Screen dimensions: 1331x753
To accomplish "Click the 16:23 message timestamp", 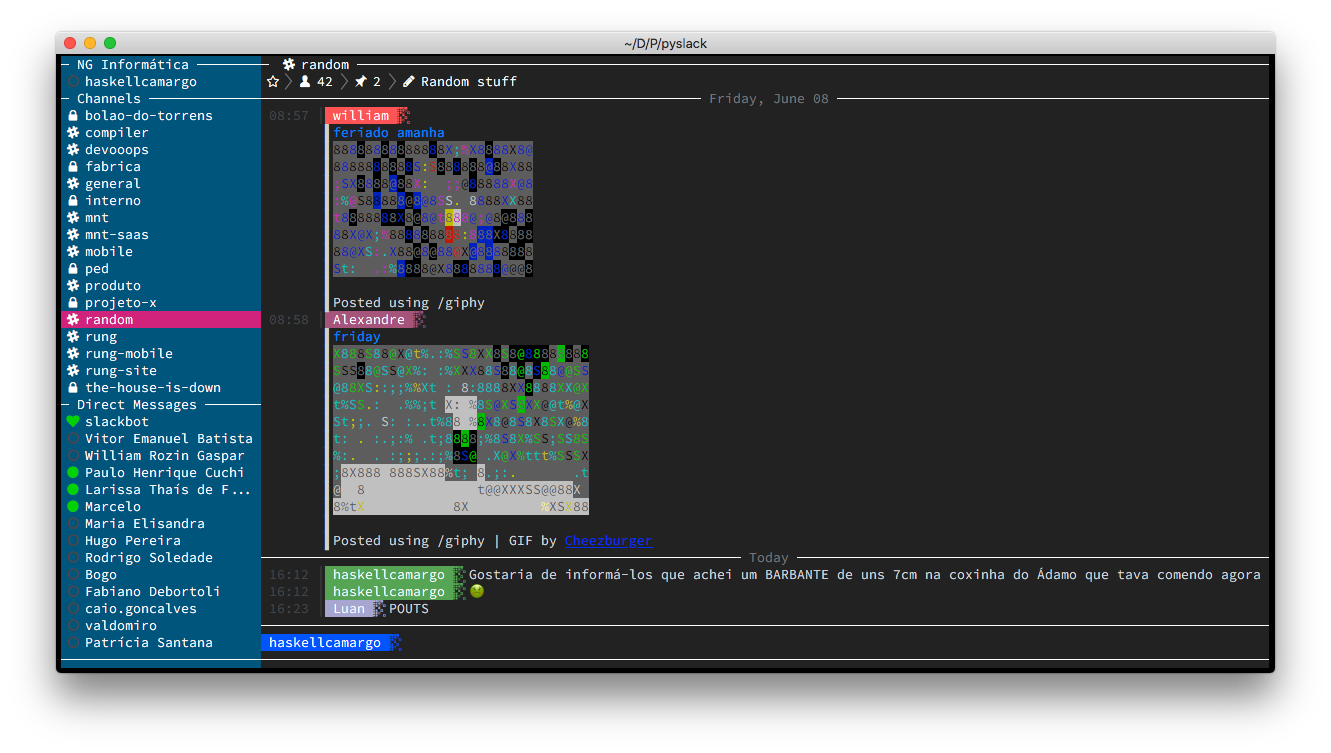I will click(x=289, y=609).
